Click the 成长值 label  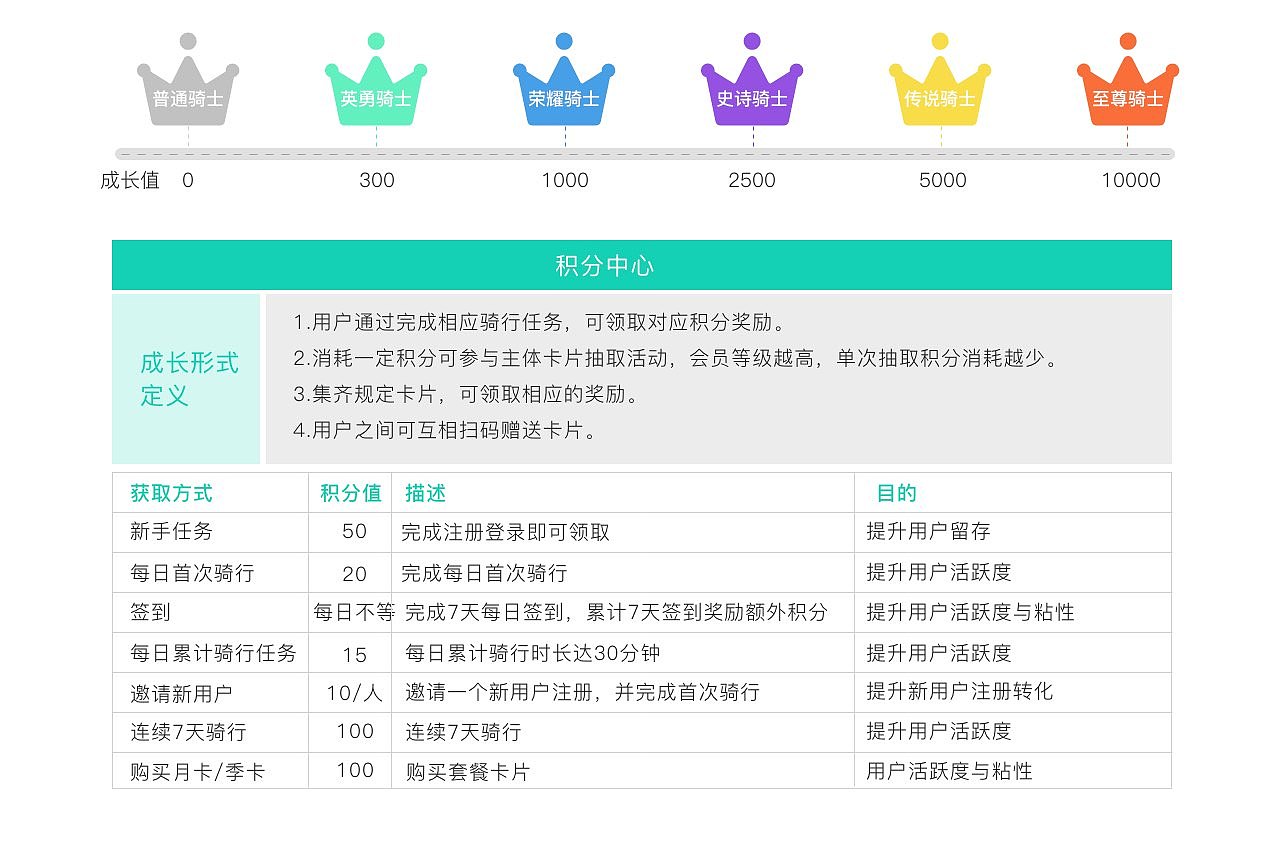point(130,181)
